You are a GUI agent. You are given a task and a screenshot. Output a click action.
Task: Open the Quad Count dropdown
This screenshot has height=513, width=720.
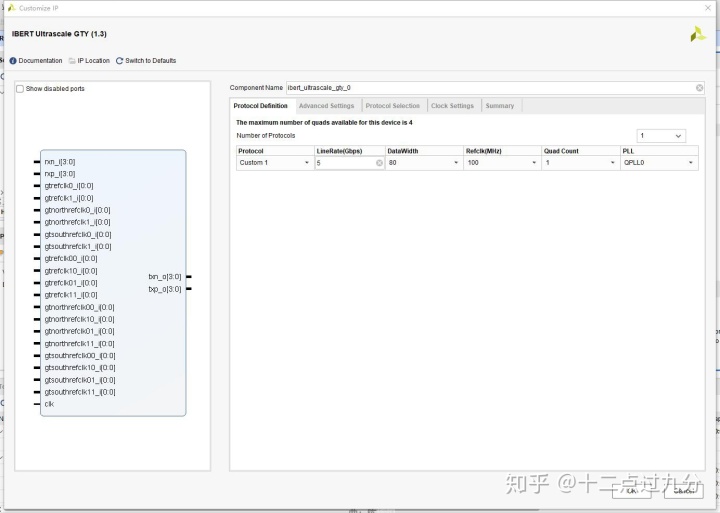580,163
